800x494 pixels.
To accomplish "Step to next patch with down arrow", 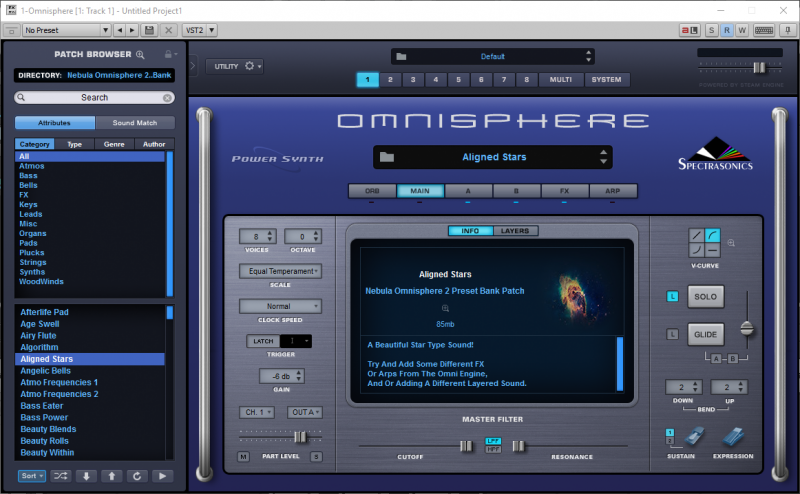I will pos(86,476).
